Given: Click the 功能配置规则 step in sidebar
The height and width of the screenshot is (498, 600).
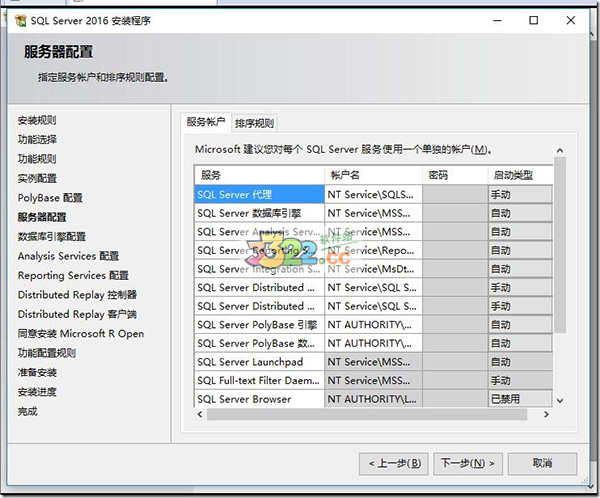Looking at the screenshot, I should tap(47, 353).
